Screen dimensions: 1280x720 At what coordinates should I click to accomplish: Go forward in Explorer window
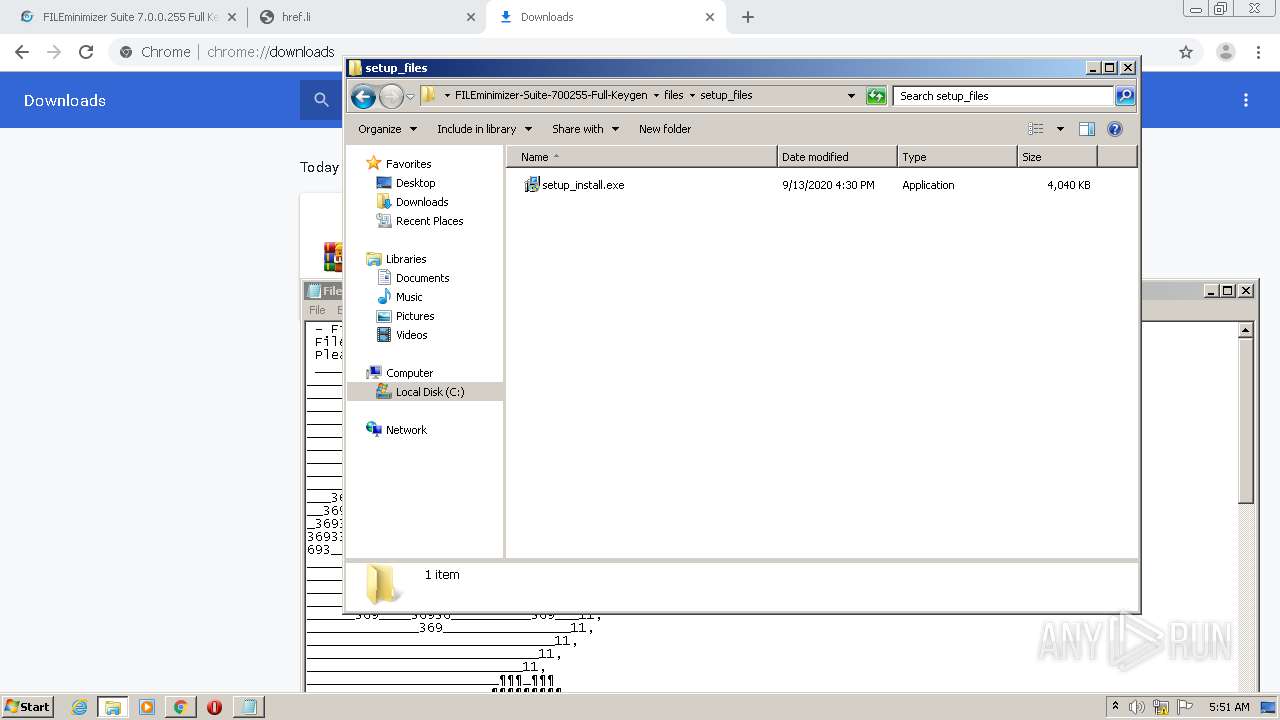[x=391, y=96]
